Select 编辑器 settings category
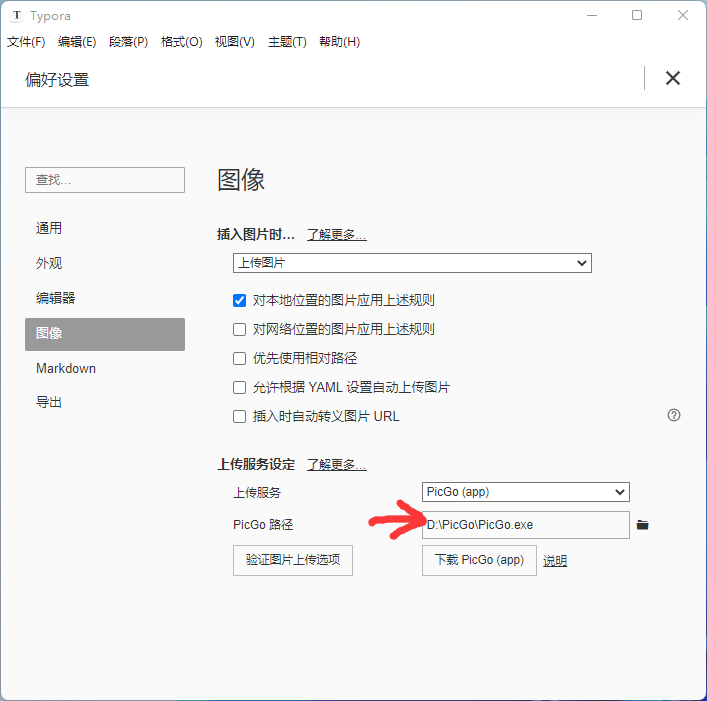Screen dimensions: 707x701 click(x=105, y=298)
